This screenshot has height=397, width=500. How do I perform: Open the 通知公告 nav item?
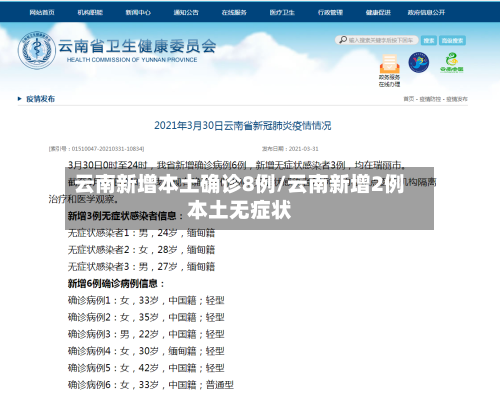pos(186,12)
